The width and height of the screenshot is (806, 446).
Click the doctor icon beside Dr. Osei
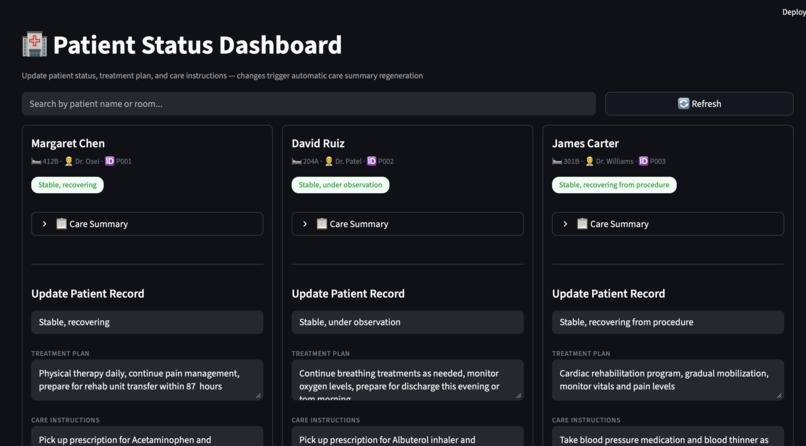68,161
